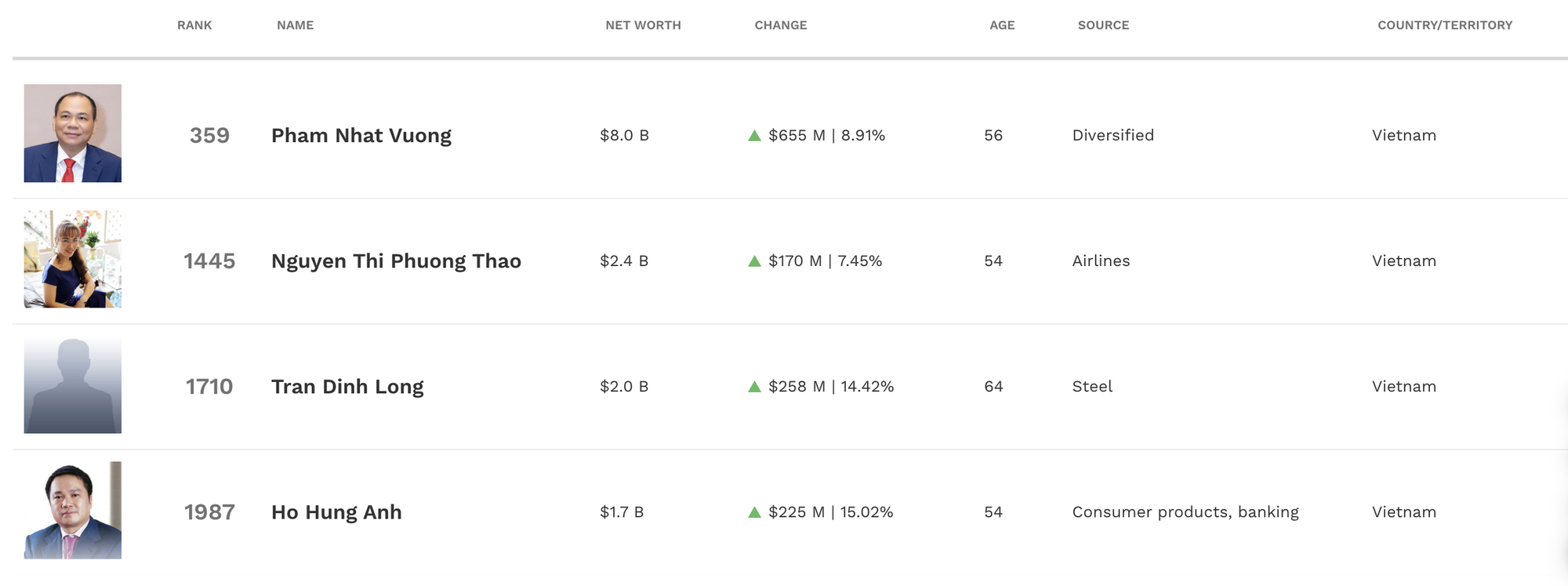Click green up arrow beside $170 M change
The height and width of the screenshot is (586, 1568).
754,261
